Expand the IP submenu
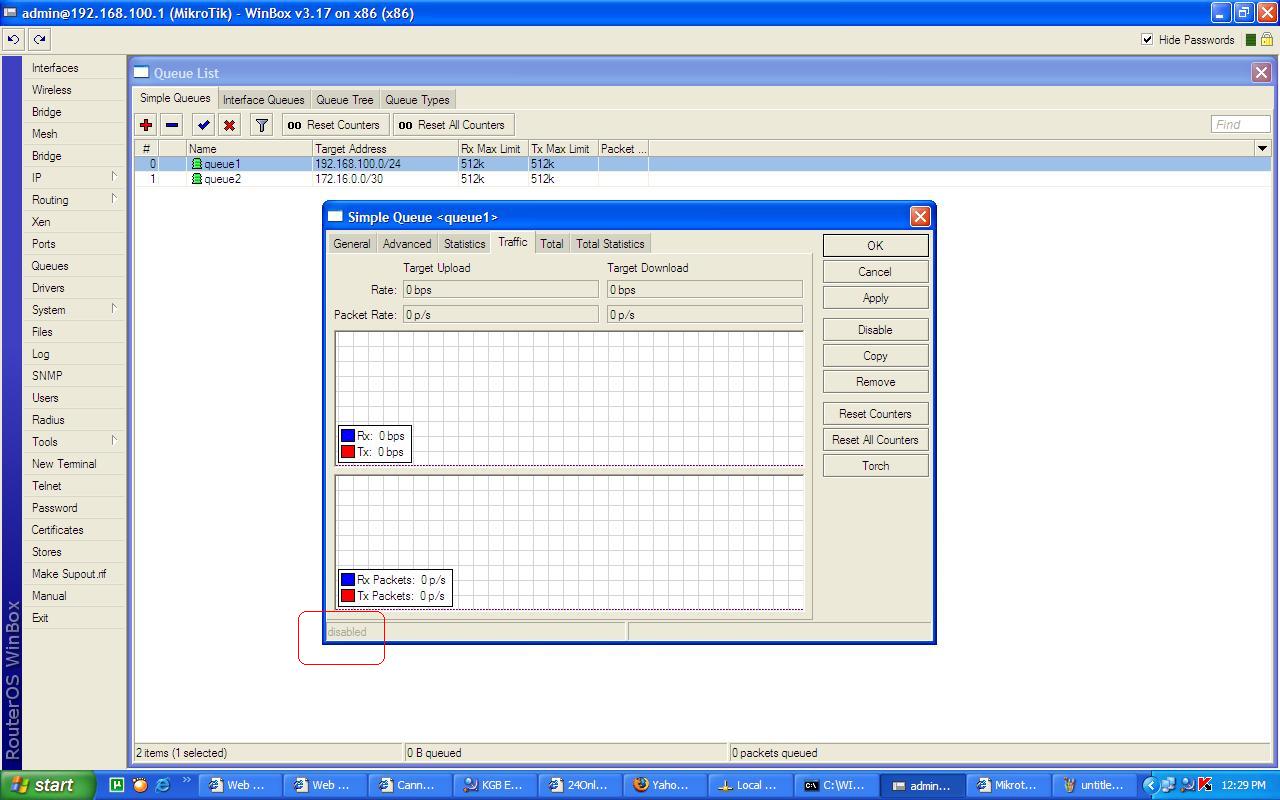Viewport: 1280px width, 800px height. pyautogui.click(x=114, y=177)
